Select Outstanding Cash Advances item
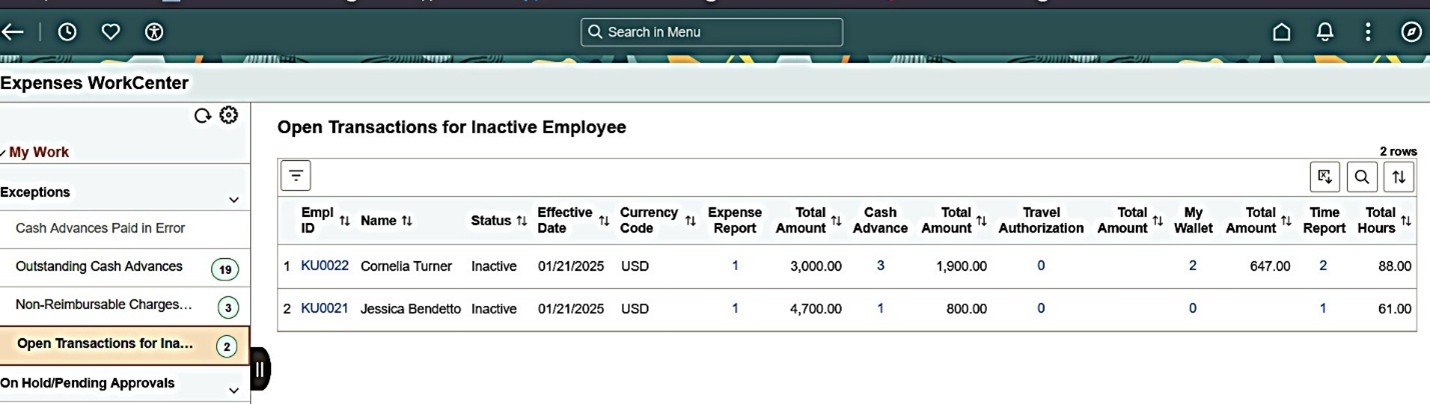 [x=99, y=267]
